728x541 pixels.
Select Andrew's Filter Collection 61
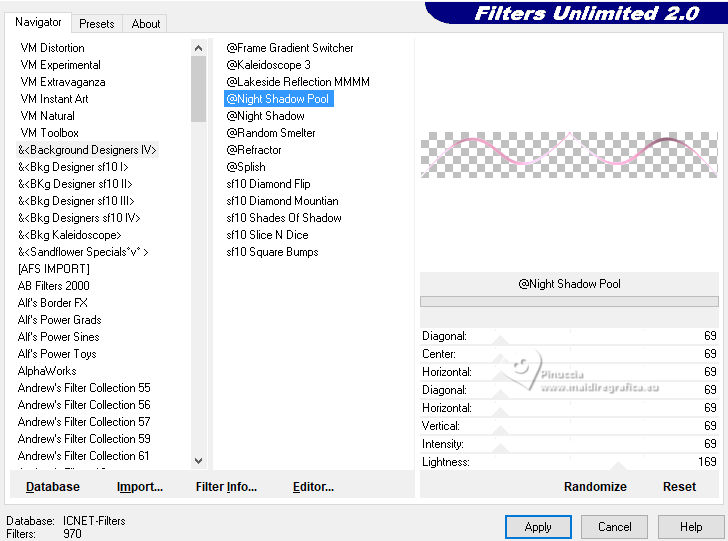(x=84, y=456)
